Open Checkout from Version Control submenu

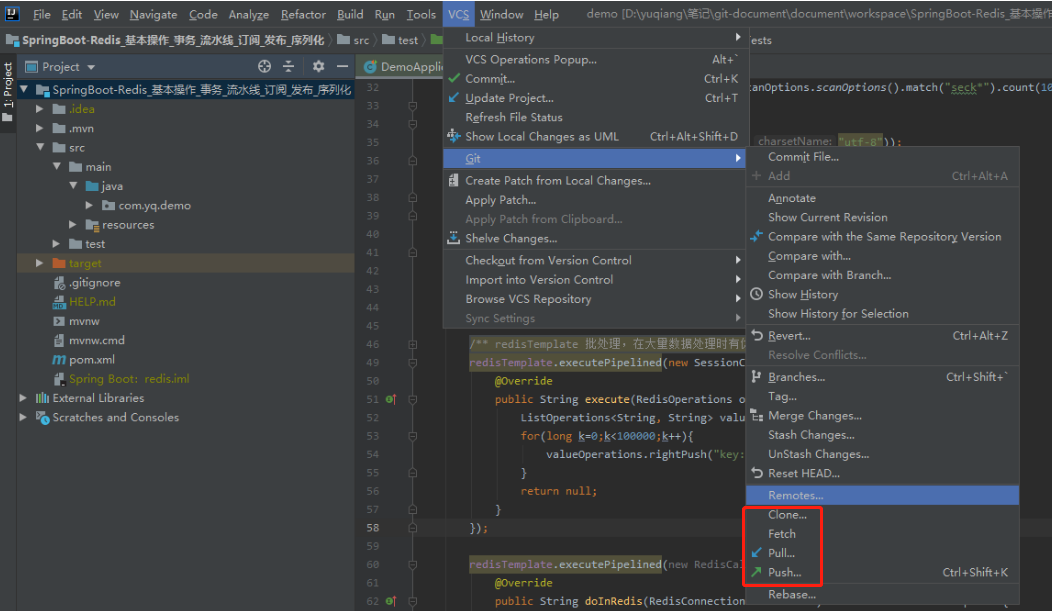594,260
